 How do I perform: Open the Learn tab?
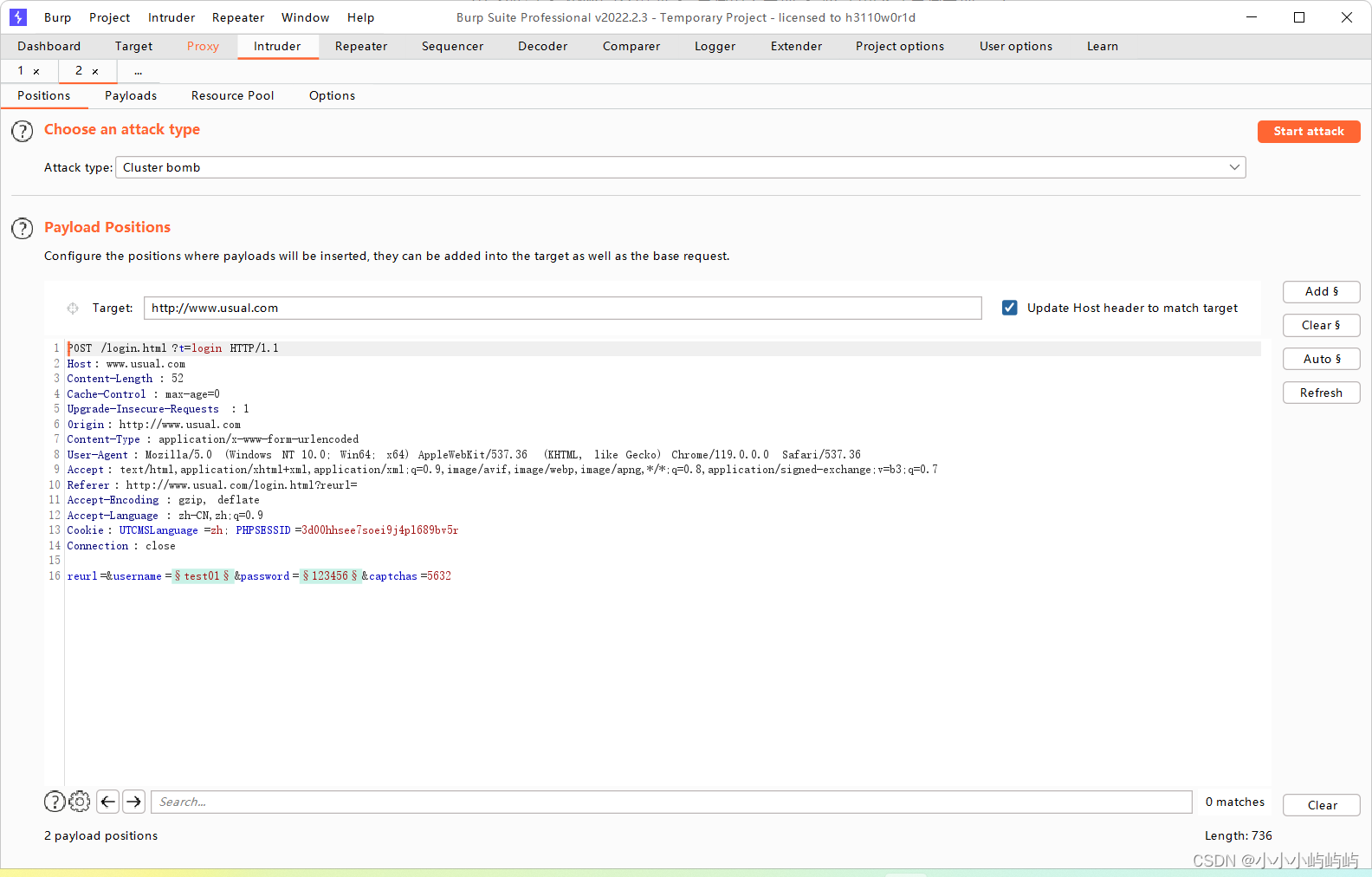click(1102, 46)
